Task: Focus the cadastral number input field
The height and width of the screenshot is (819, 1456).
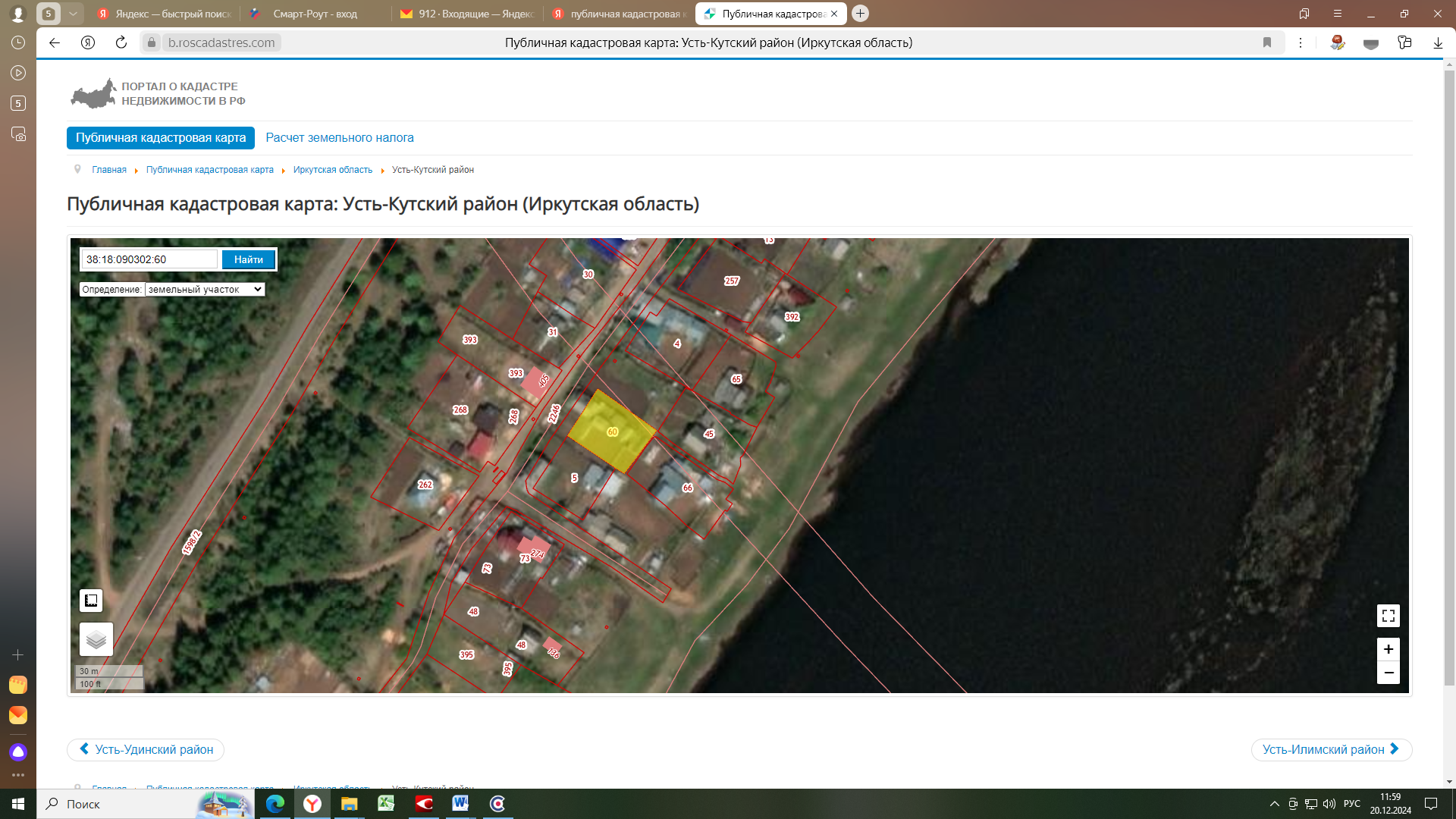Action: (x=149, y=259)
